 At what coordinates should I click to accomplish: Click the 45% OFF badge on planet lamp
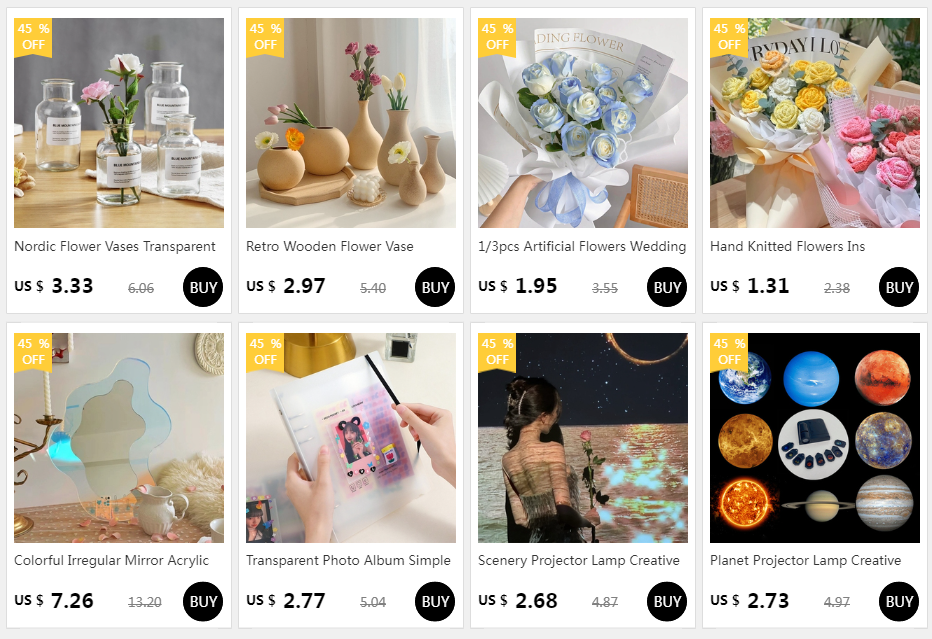[728, 352]
